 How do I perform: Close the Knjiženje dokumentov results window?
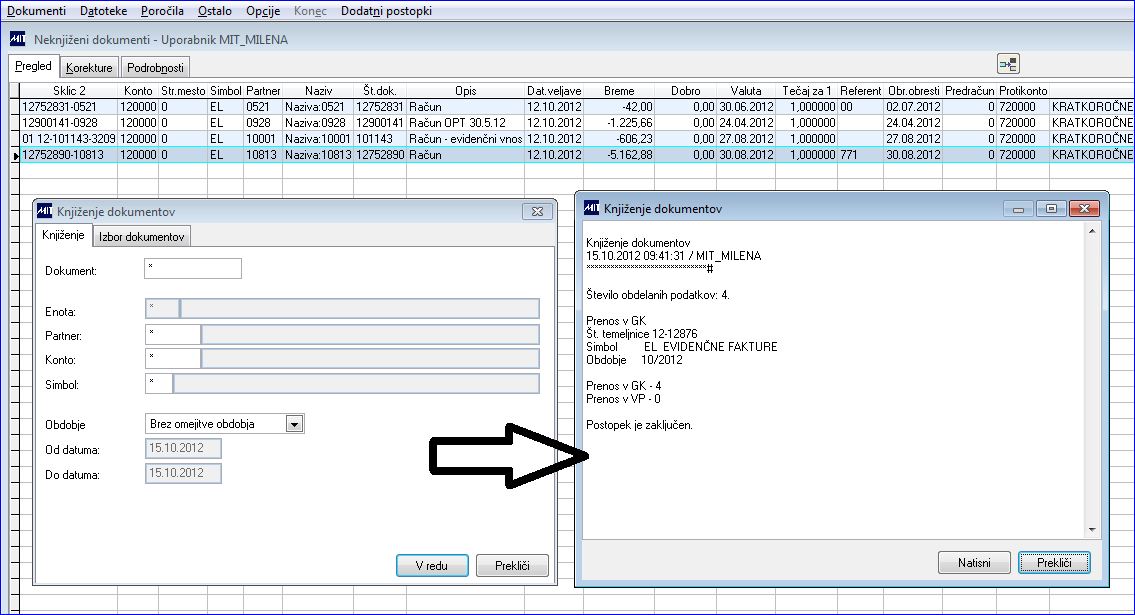(x=1084, y=209)
